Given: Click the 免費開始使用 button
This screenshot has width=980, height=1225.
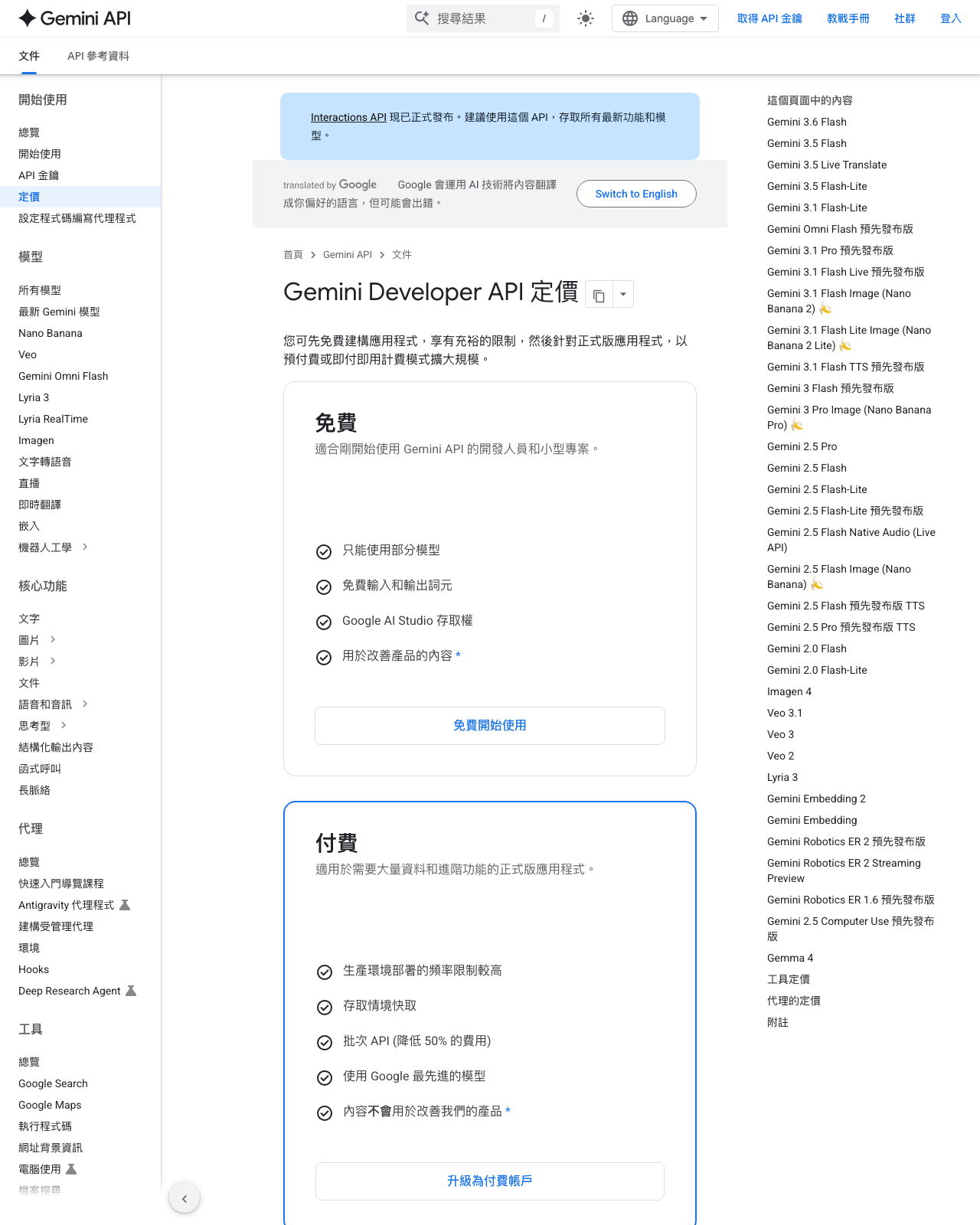Looking at the screenshot, I should click(490, 726).
